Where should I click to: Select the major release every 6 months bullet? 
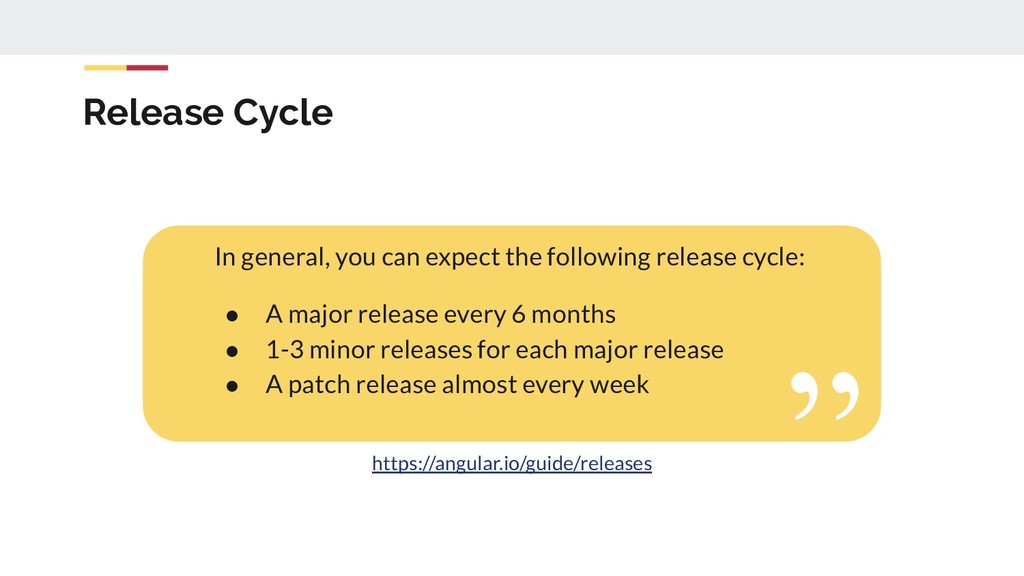440,314
